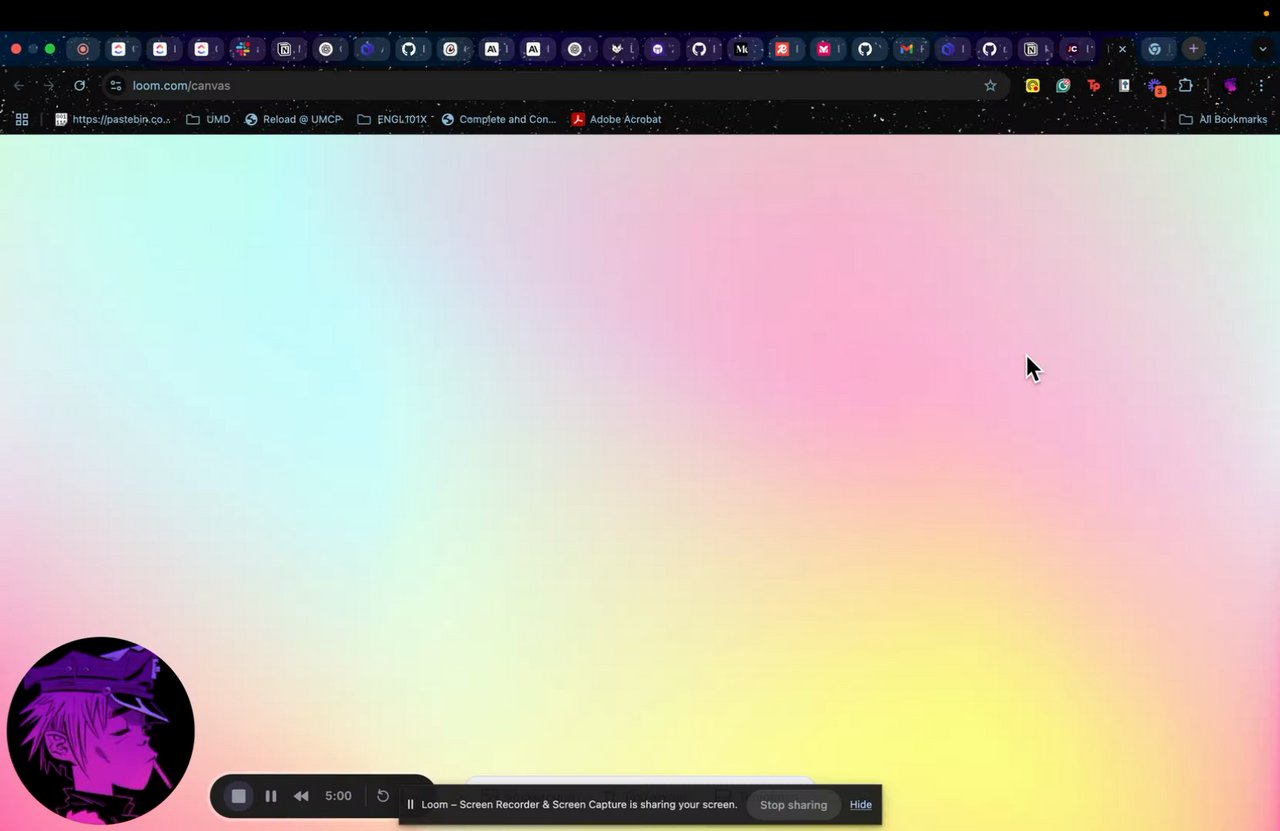
Task: Open the ENGL101X bookmarks folder
Action: point(392,119)
